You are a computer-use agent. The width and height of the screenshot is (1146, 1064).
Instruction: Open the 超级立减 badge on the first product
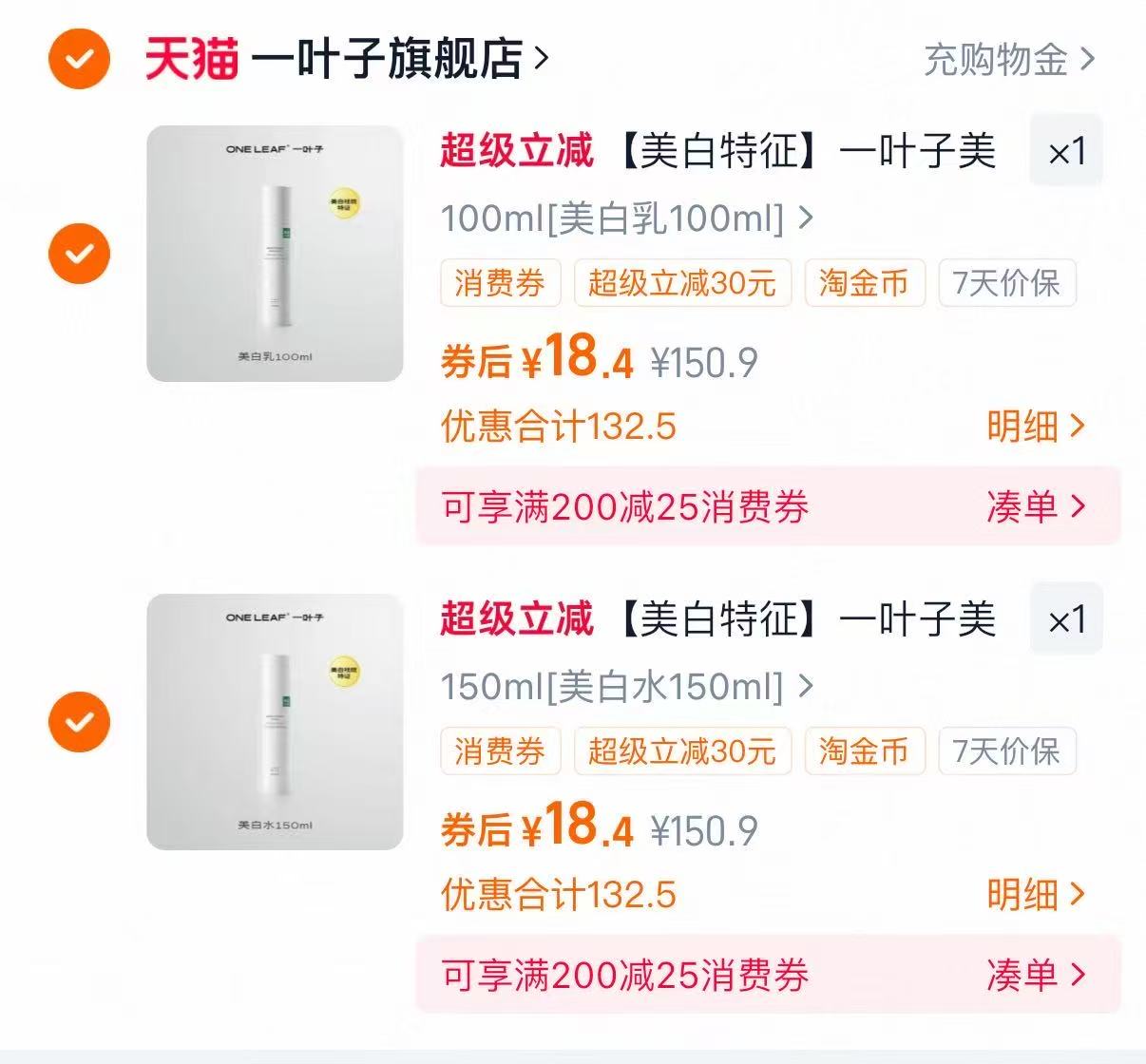[x=516, y=152]
